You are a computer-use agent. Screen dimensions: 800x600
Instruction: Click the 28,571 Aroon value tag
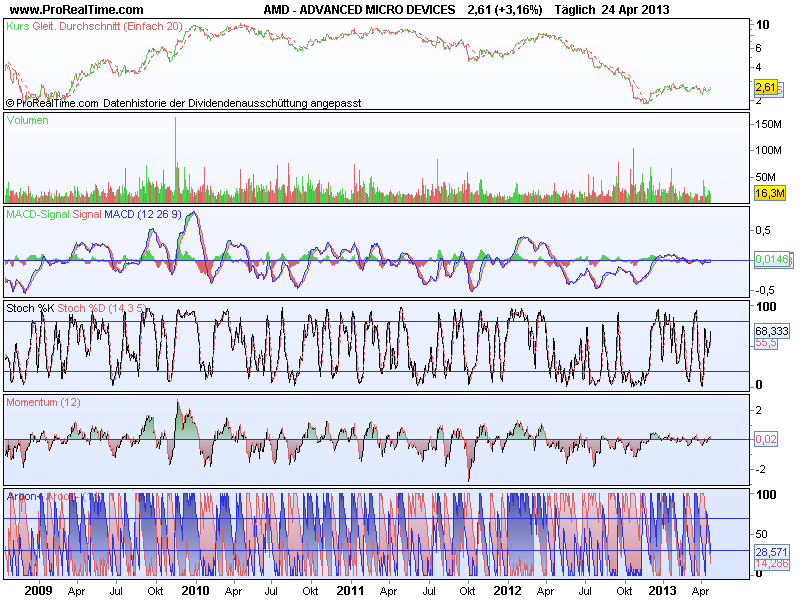coord(772,552)
